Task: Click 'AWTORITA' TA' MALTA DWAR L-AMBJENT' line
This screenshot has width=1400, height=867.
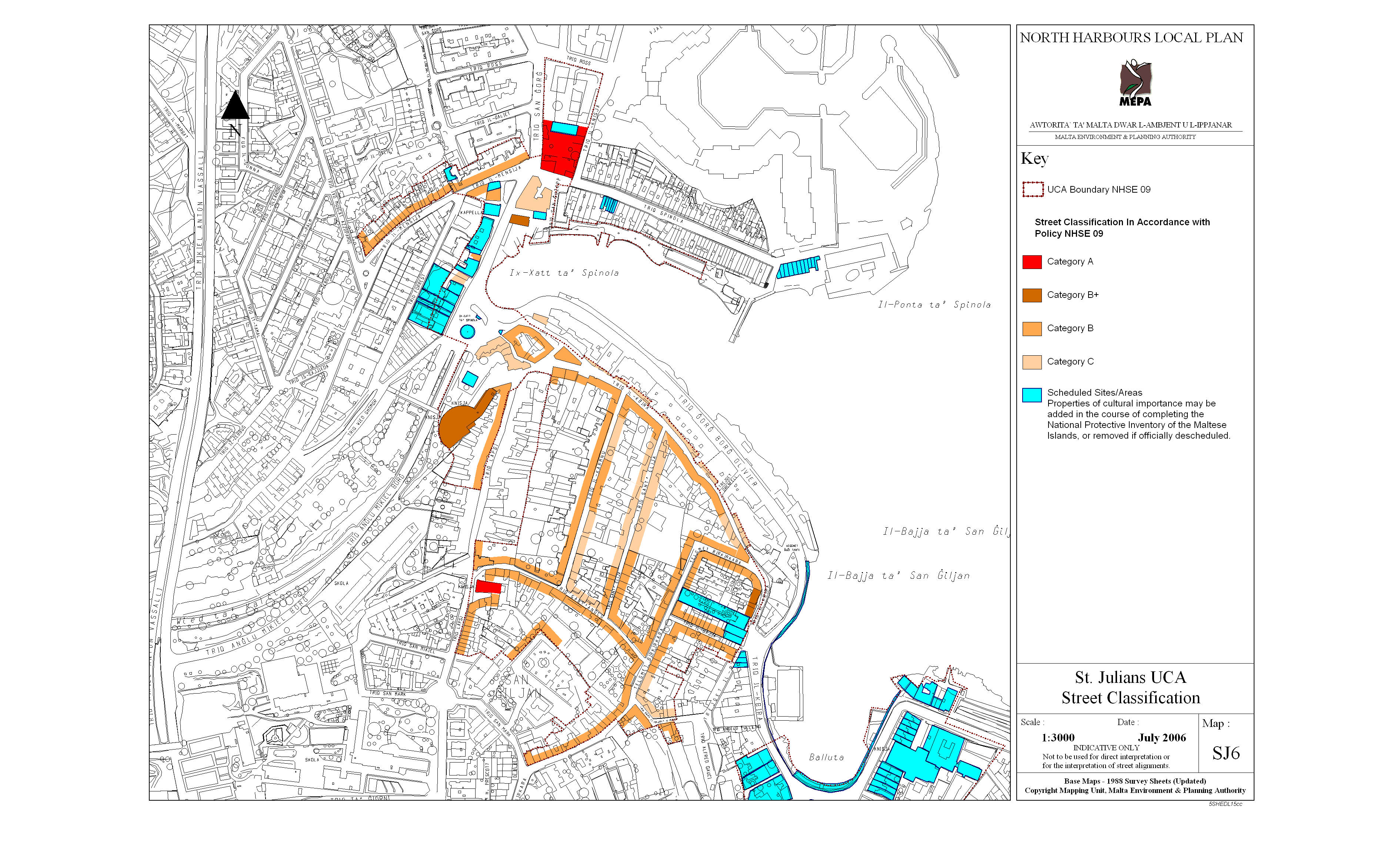Action: coord(1131,125)
